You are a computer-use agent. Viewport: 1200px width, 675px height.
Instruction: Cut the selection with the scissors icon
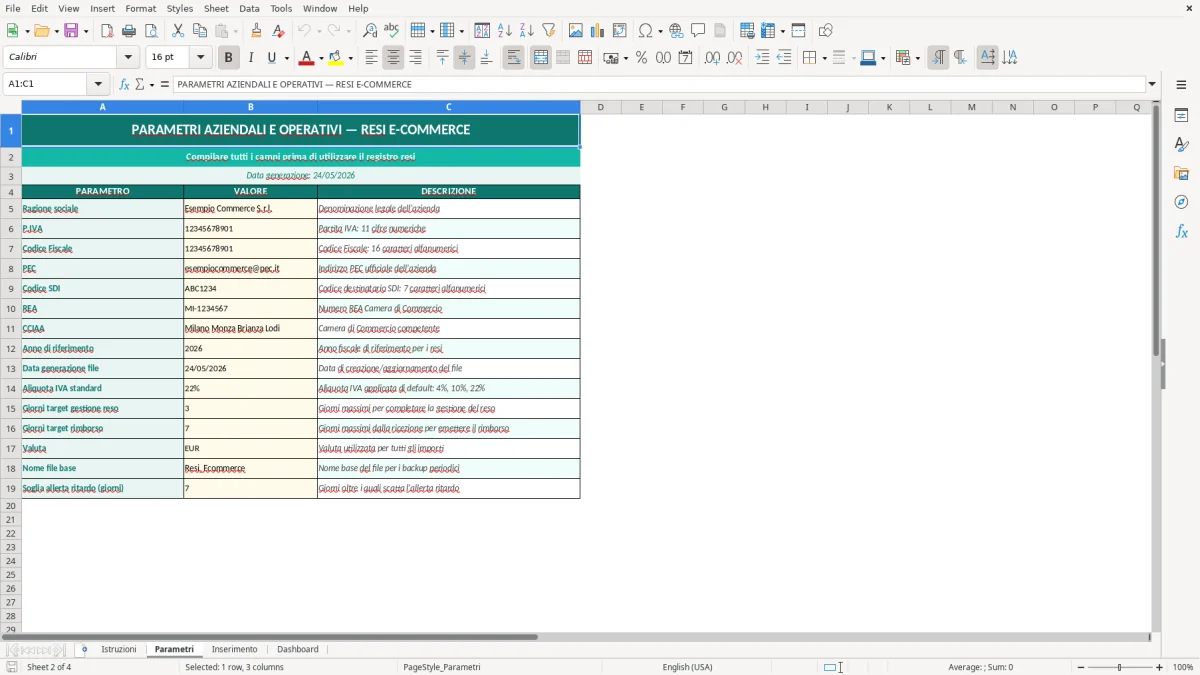[178, 31]
